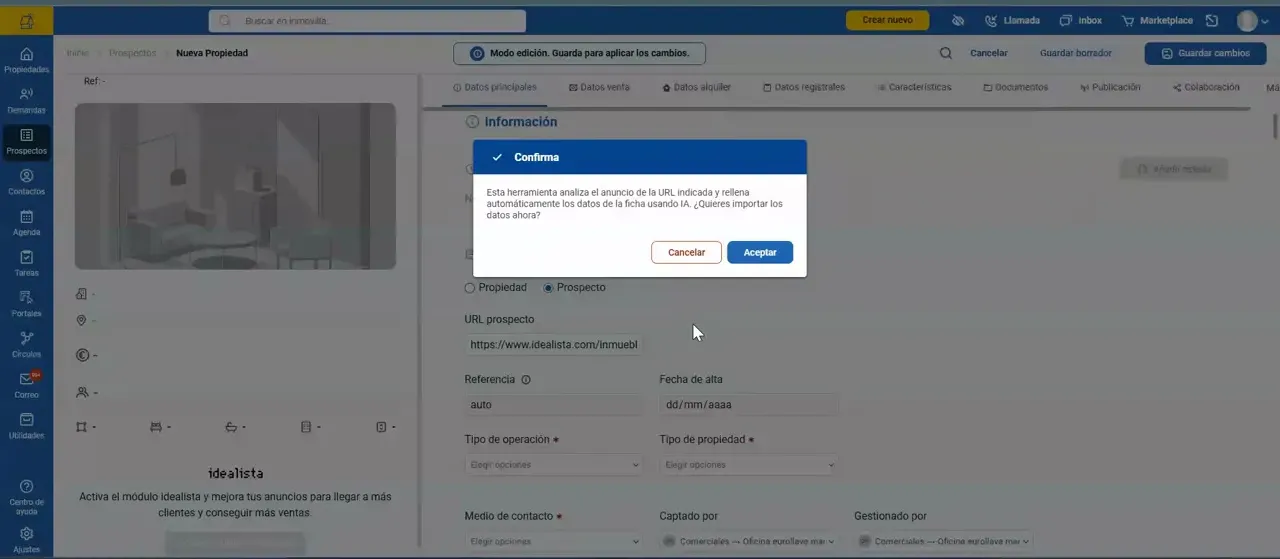Screen dimensions: 1280x559
Task: Click the hidden-eye icon in top bar
Action: (957, 20)
